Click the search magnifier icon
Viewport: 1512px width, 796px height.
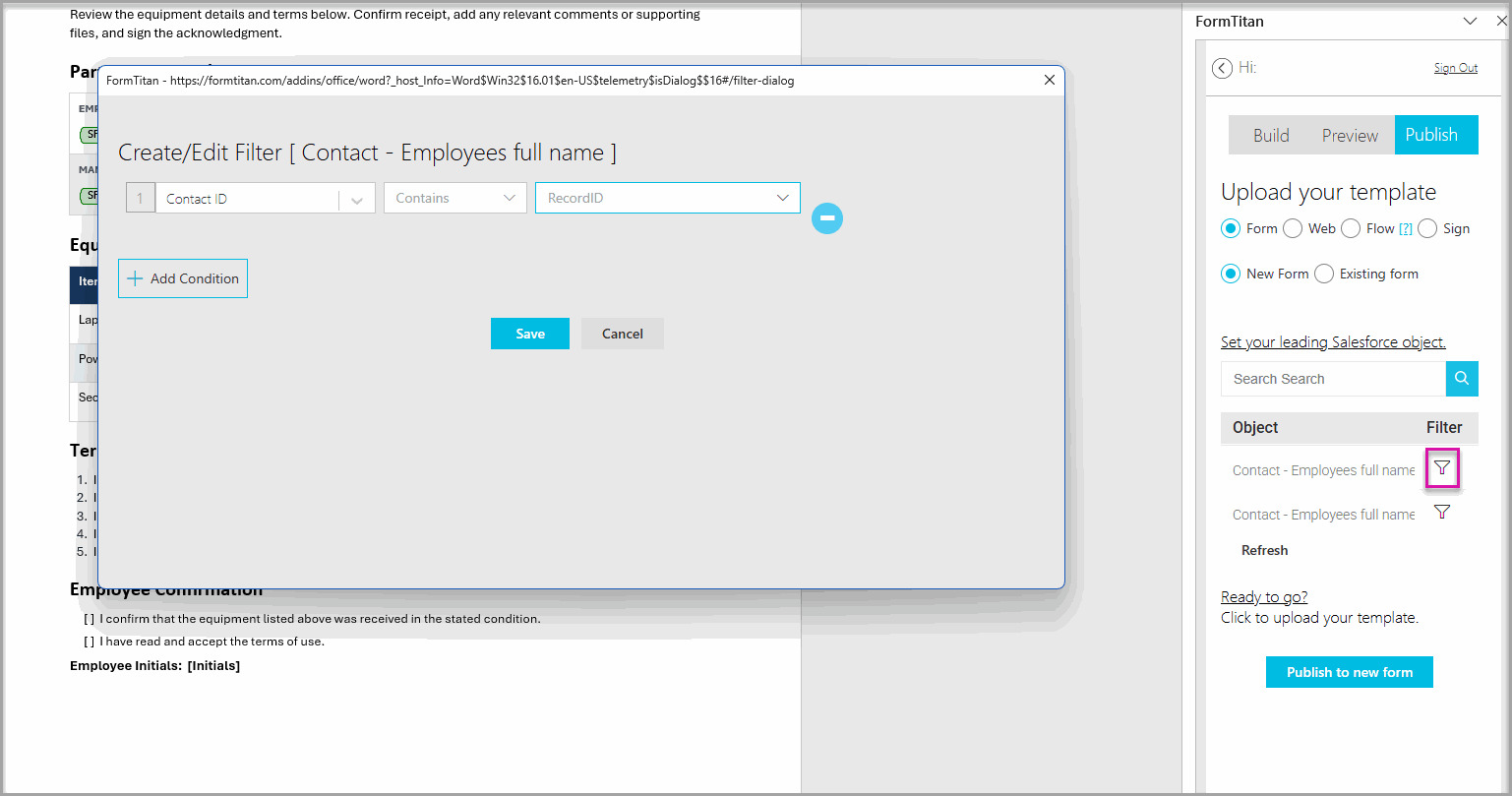(1462, 379)
